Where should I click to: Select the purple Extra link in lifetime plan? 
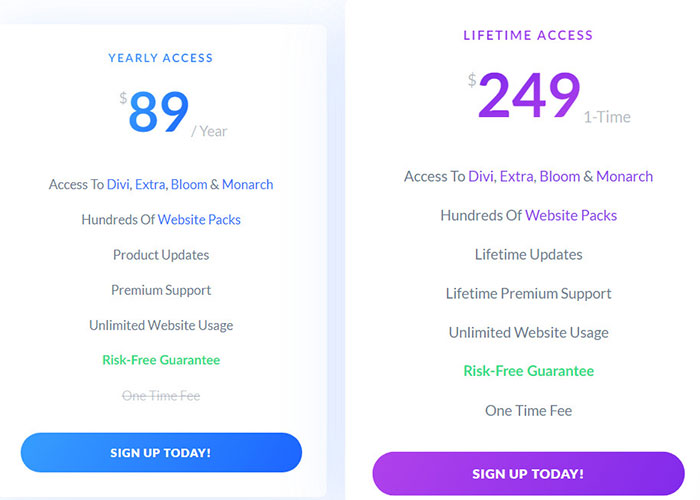pos(517,177)
